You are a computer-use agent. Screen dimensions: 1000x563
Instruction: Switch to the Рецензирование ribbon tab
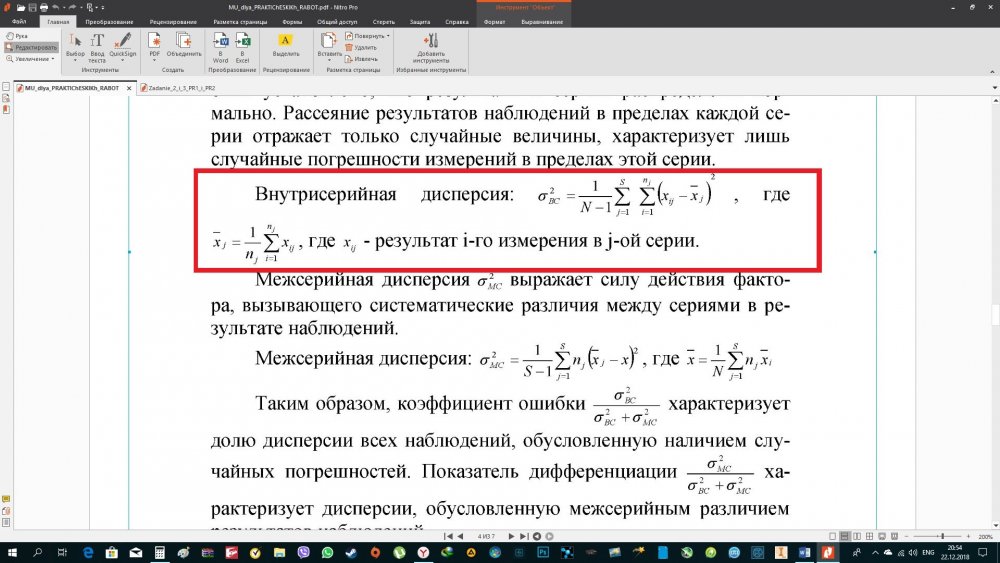coord(173,22)
